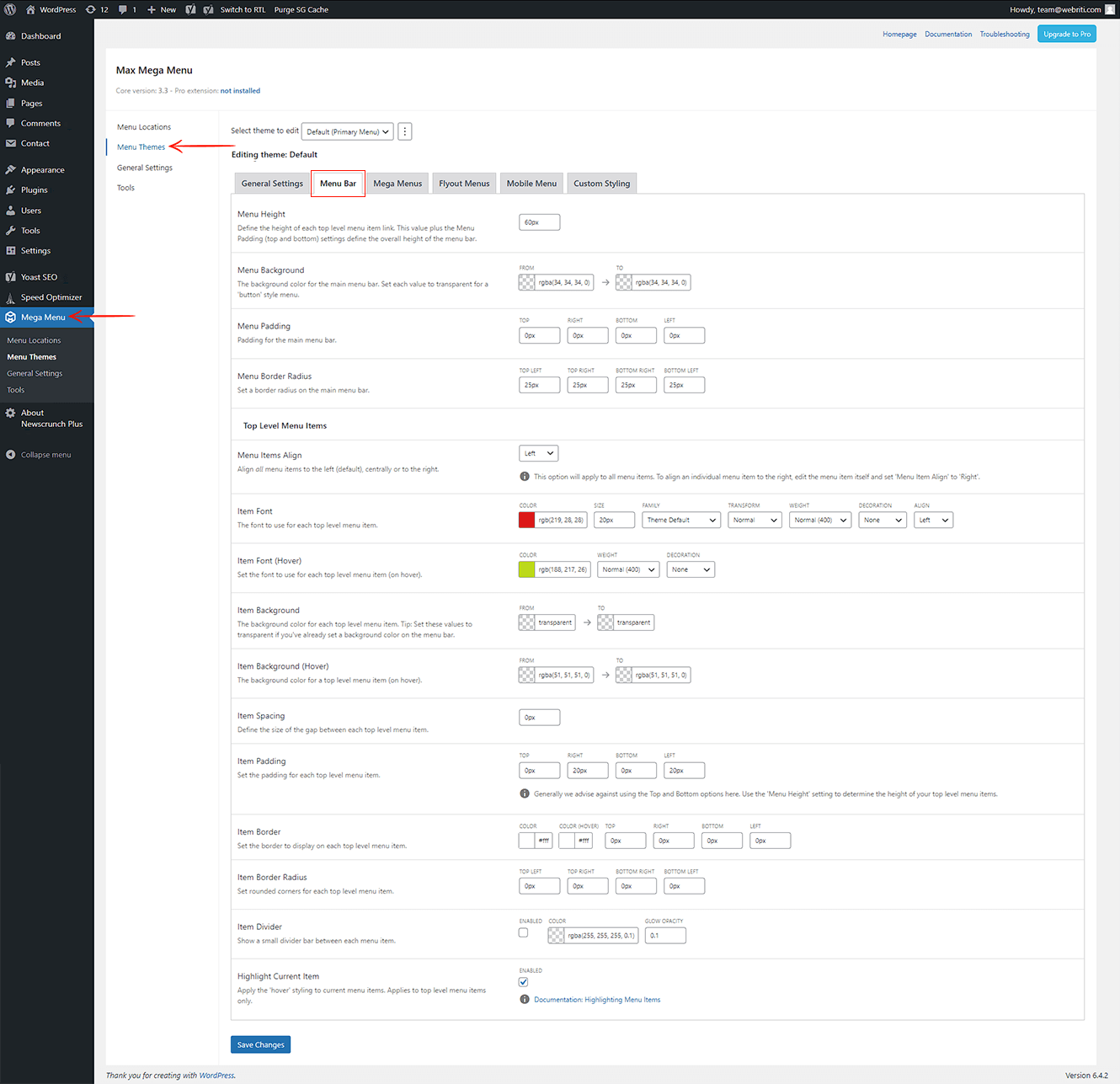Open the Menu Items Align dropdown
Screen dimensions: 1120x1084
click(539, 453)
